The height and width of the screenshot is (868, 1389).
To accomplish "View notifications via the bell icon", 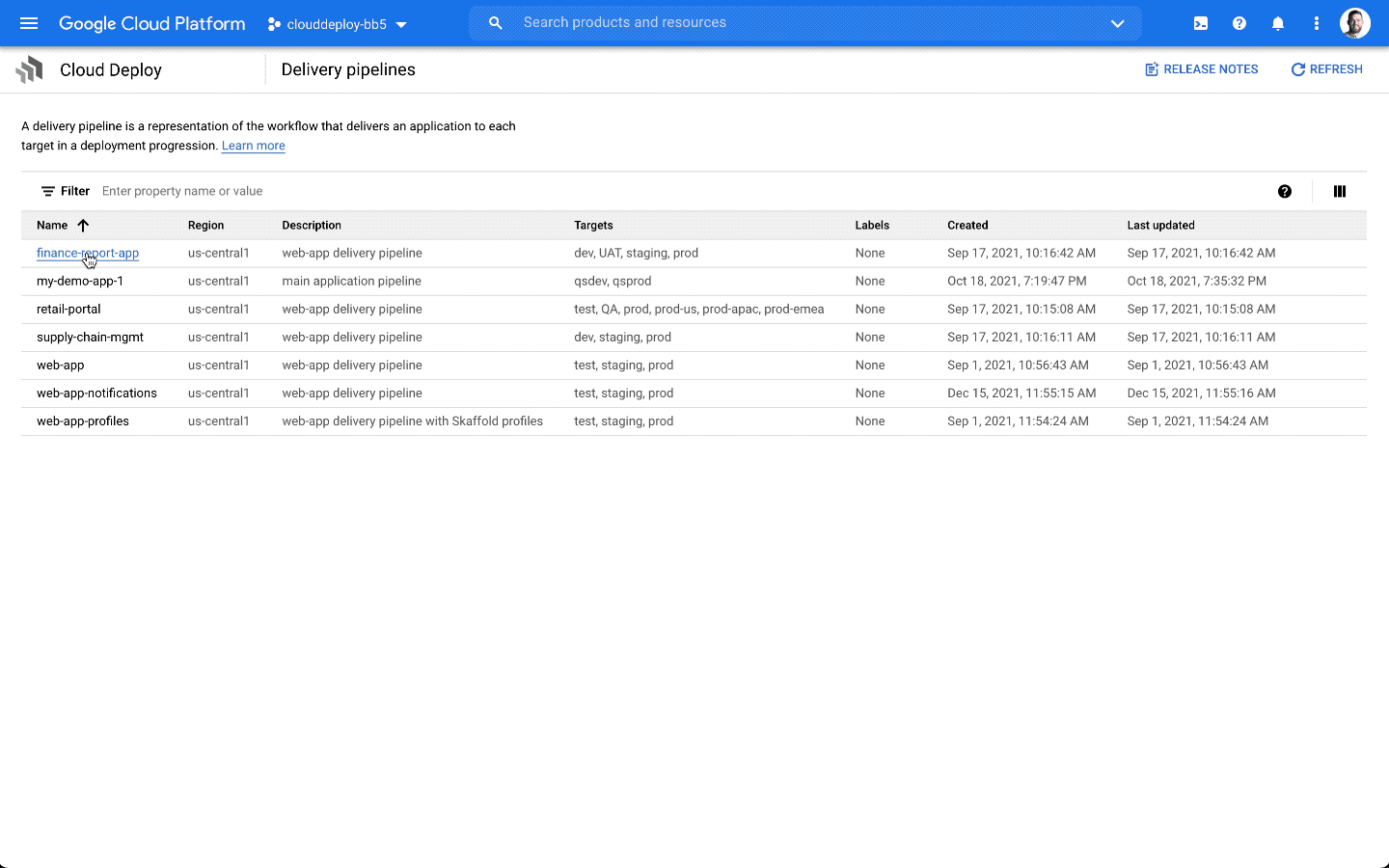I will 1277,23.
